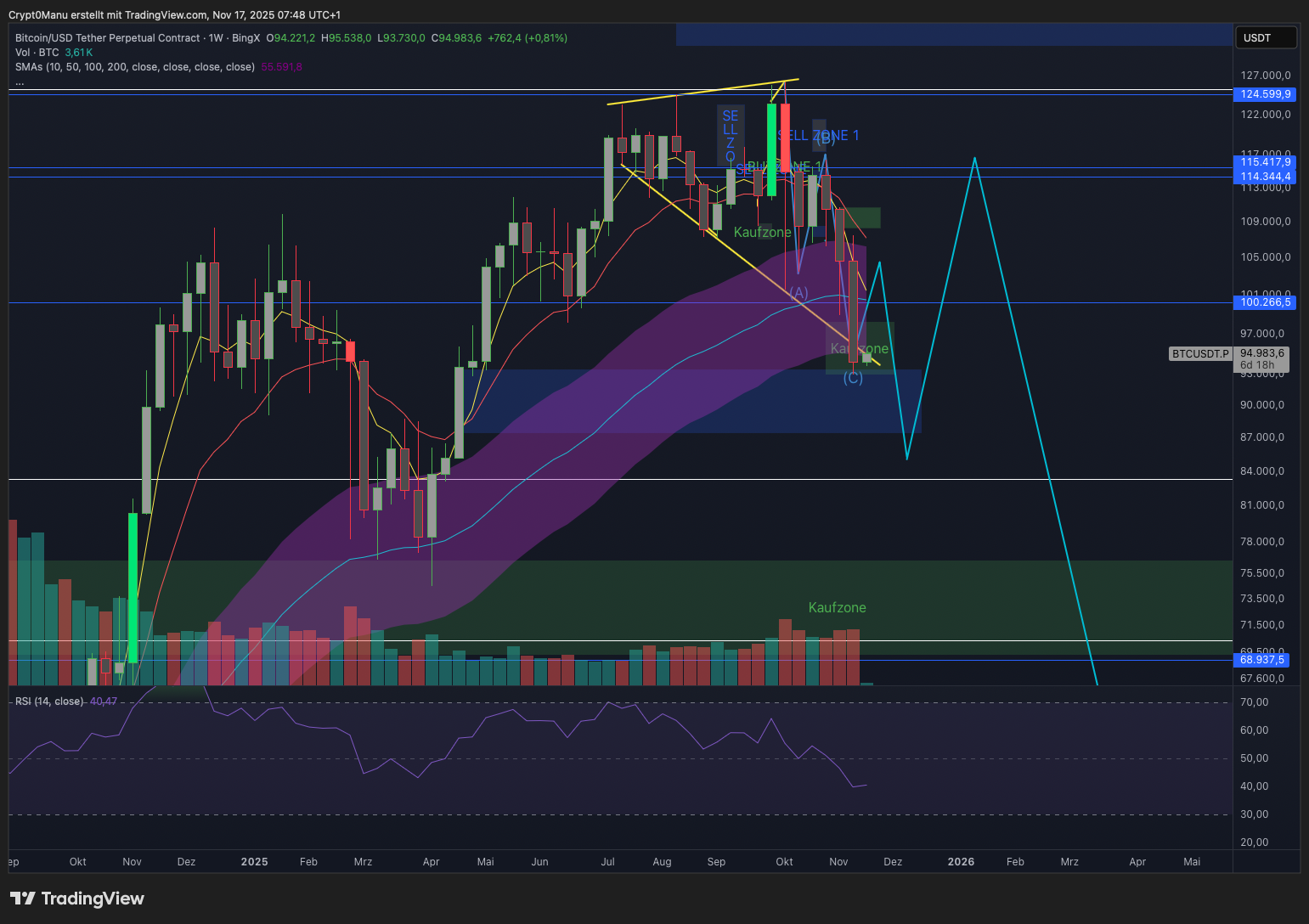Click the 2025 marker on time axis
This screenshot has width=1309, height=924.
(254, 862)
